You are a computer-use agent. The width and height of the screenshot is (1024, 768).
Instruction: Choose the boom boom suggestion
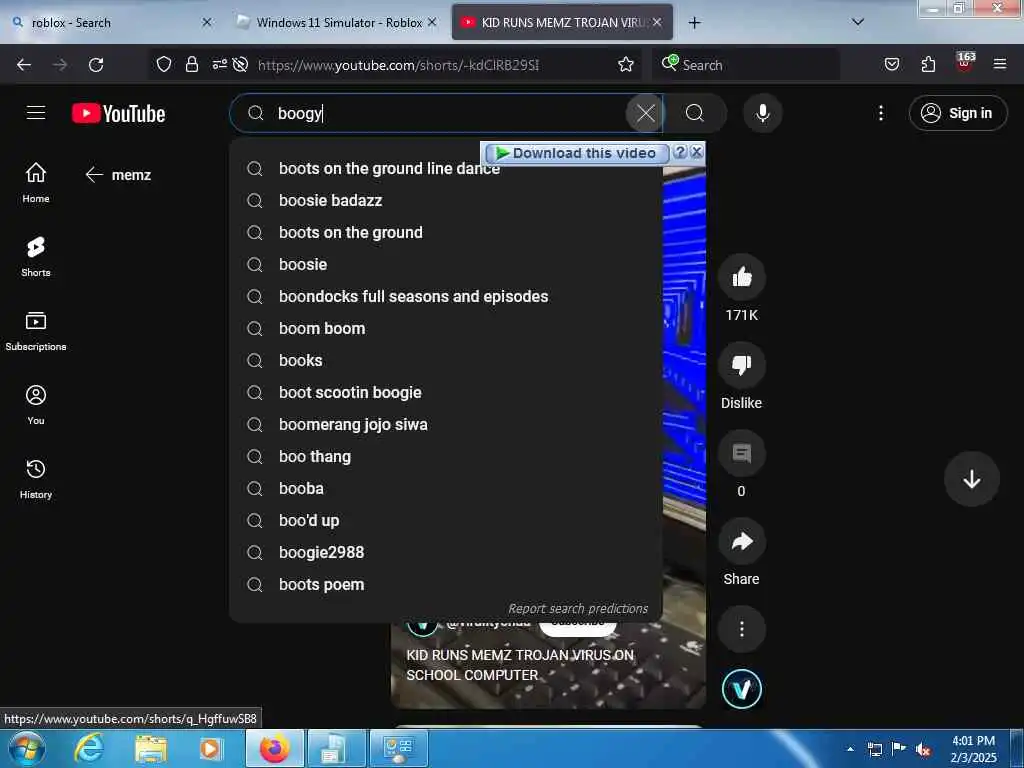click(x=445, y=328)
